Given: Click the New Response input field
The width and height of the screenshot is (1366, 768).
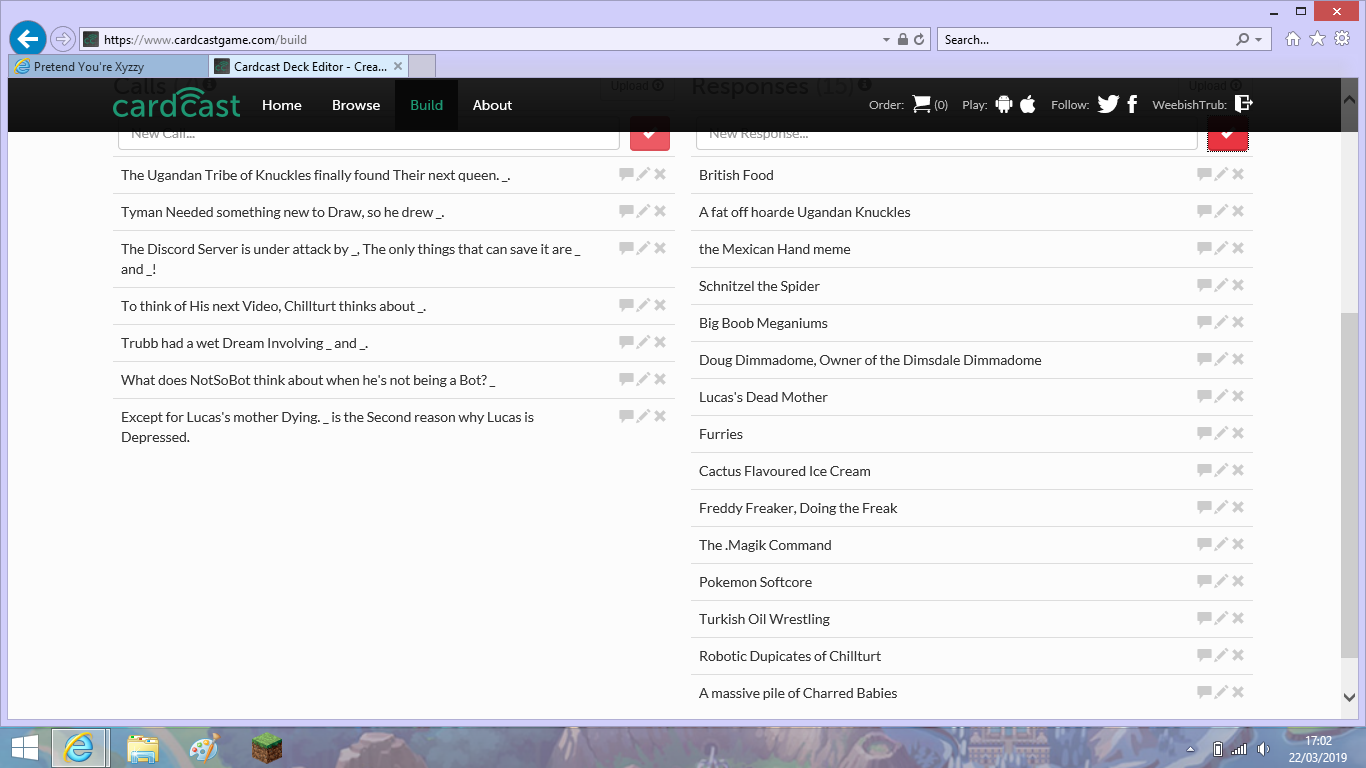Looking at the screenshot, I should 947,134.
